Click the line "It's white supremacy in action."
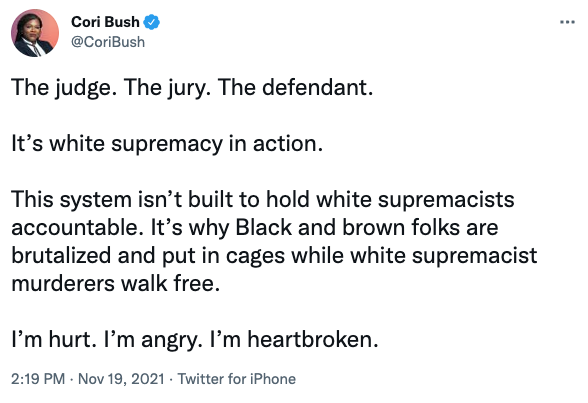 click(167, 144)
